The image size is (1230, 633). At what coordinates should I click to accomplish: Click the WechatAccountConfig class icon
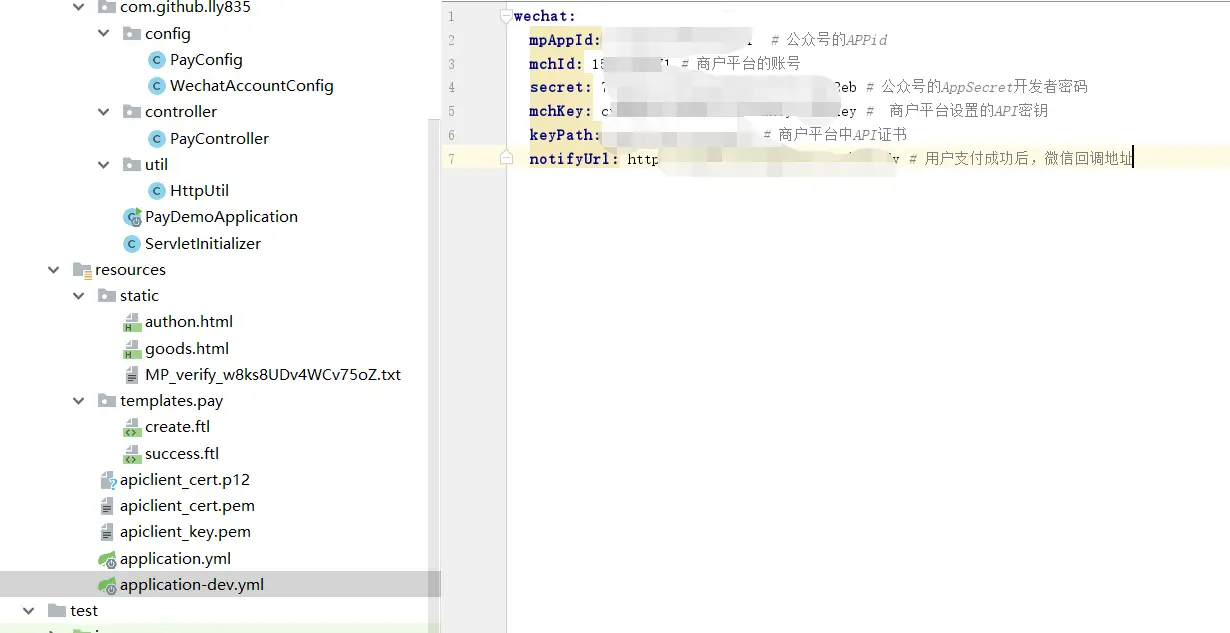pyautogui.click(x=156, y=86)
